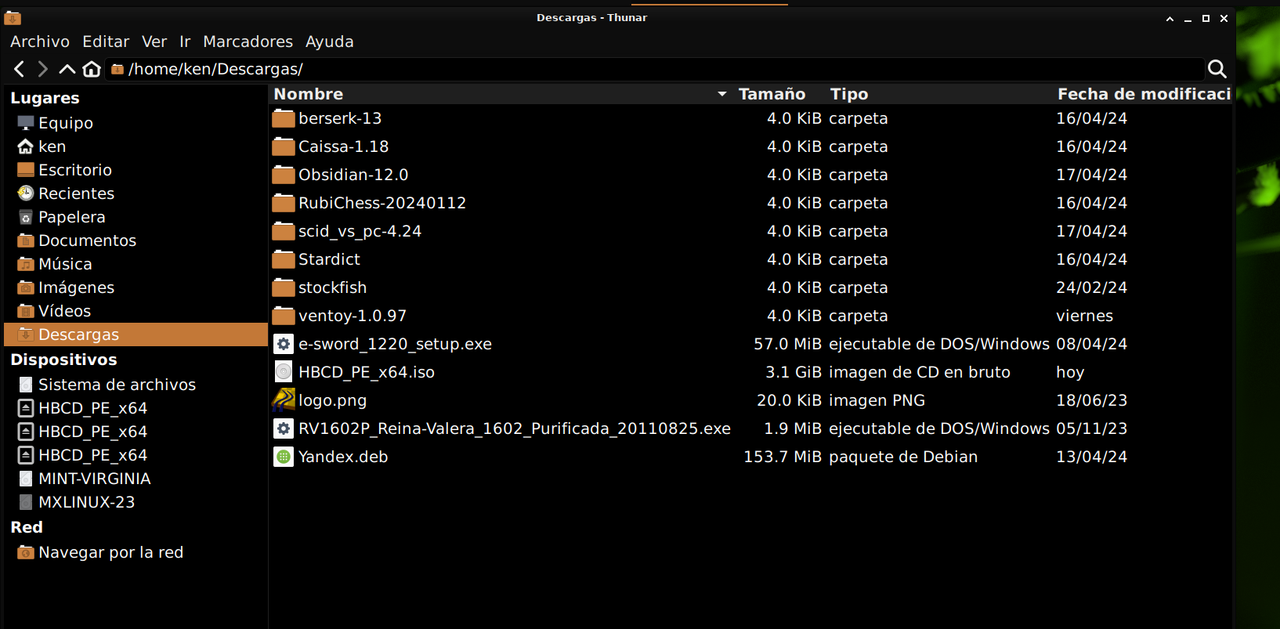
Task: Click the MINT-VIRGINIA device icon
Action: (26, 479)
